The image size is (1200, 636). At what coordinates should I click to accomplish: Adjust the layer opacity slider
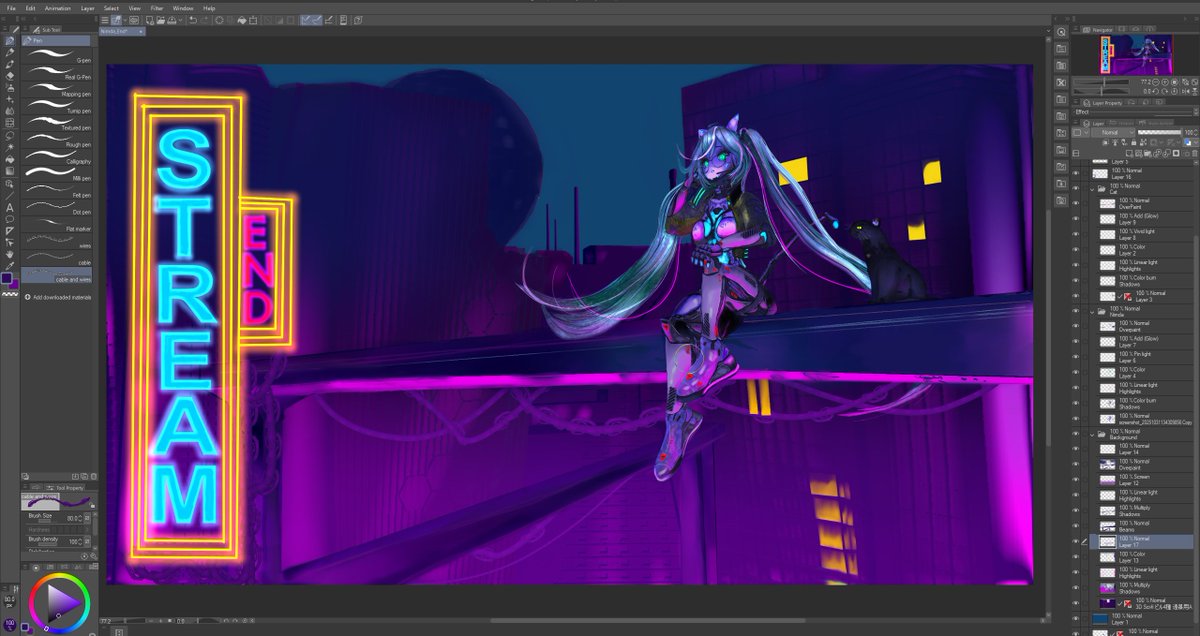click(x=1159, y=132)
